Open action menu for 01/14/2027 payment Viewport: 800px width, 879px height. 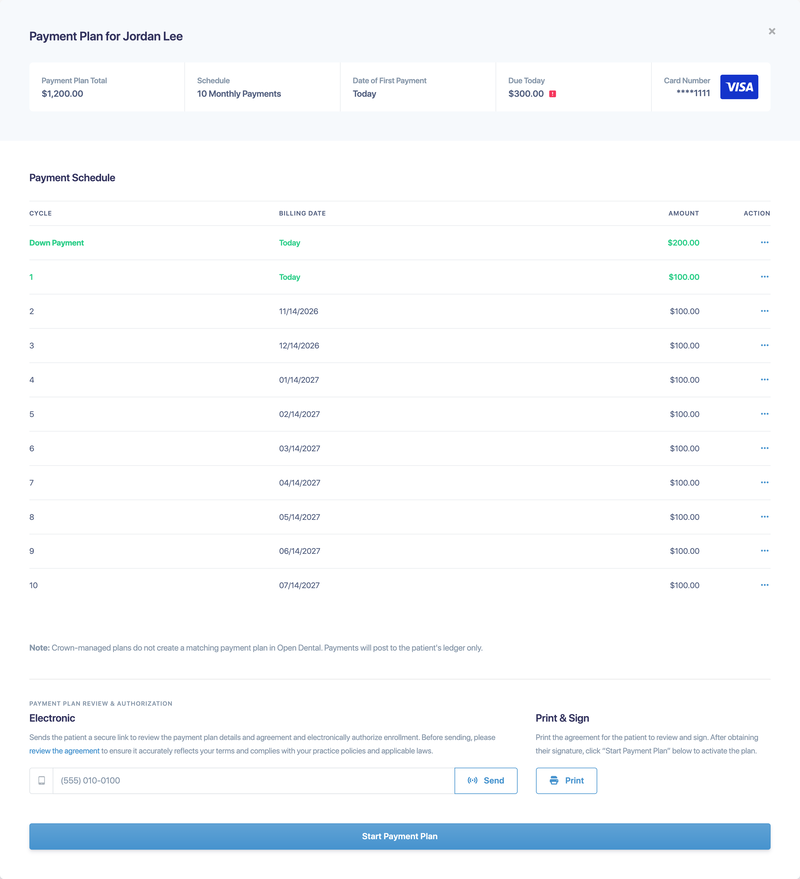tap(764, 380)
